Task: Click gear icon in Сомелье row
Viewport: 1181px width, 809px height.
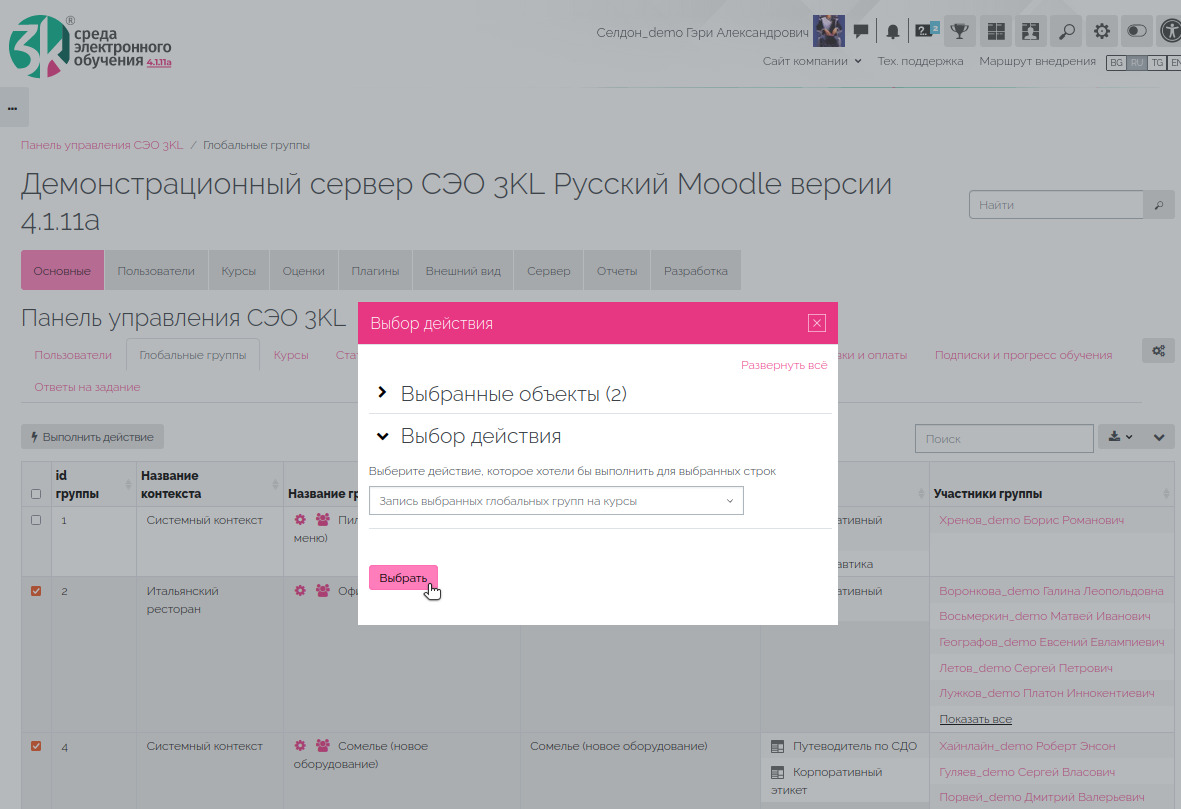Action: click(x=300, y=746)
